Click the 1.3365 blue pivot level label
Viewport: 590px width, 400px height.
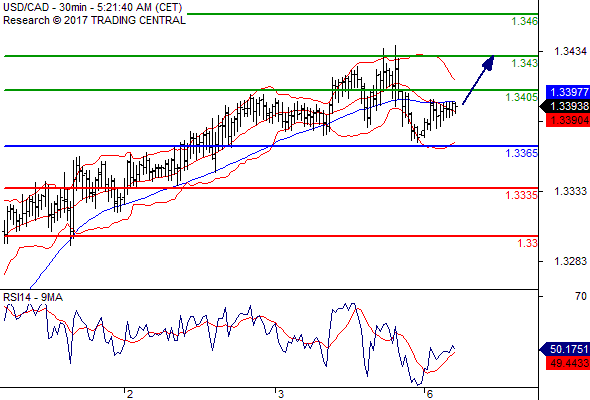click(521, 153)
